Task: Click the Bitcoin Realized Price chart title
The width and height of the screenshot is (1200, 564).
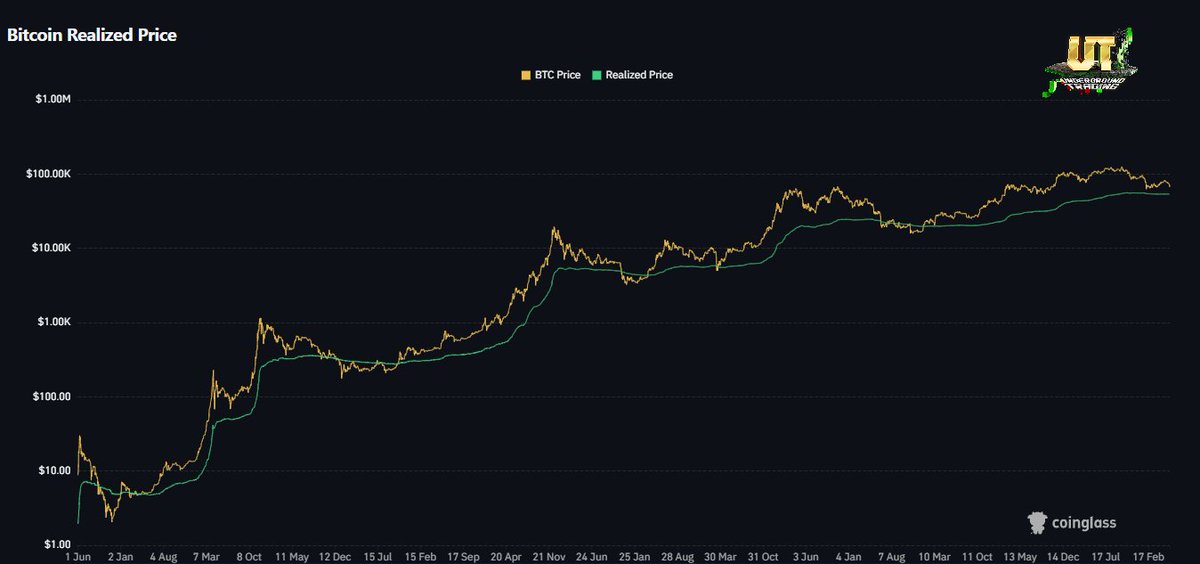Action: click(x=92, y=35)
